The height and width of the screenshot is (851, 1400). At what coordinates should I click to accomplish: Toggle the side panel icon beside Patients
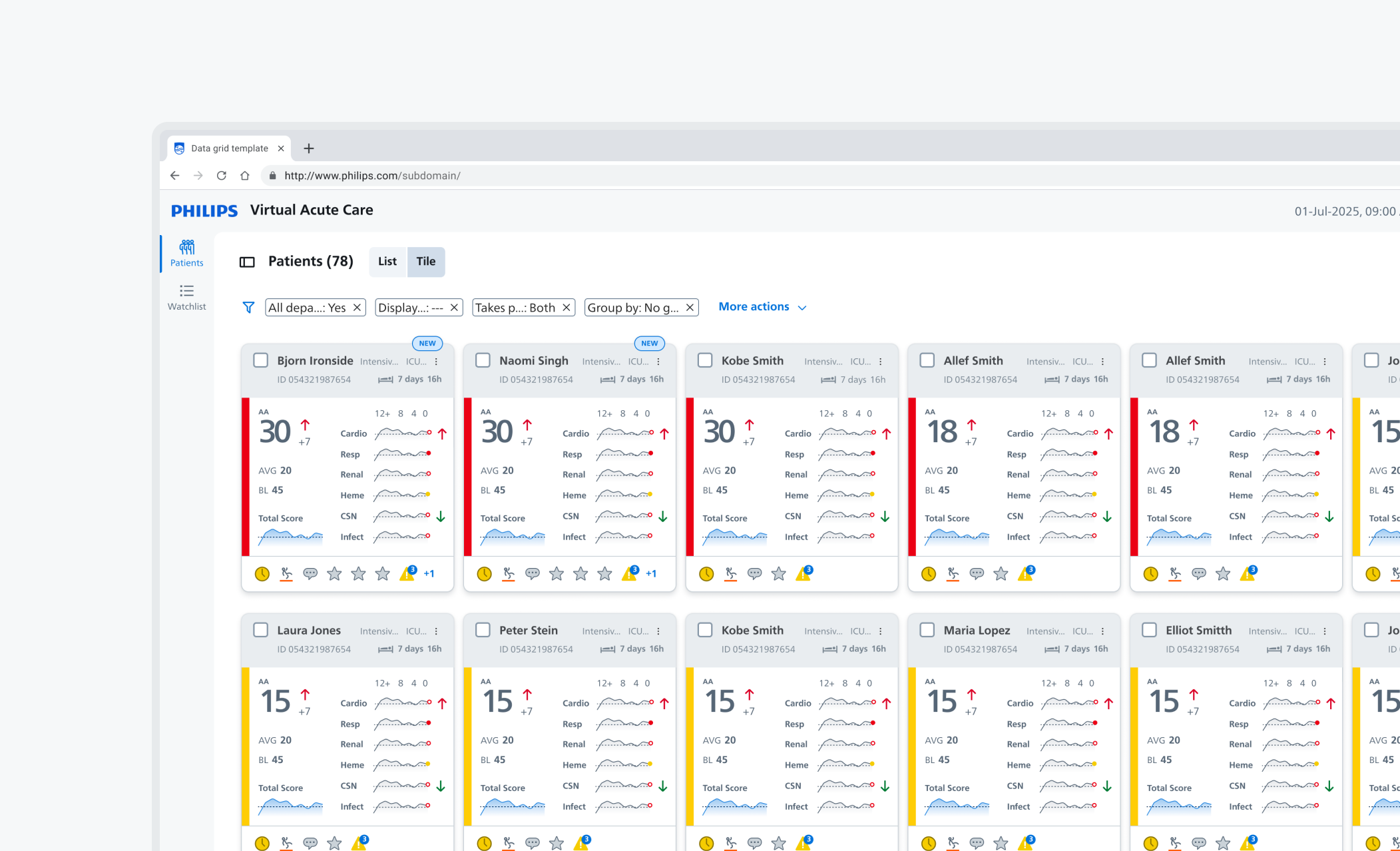[247, 262]
